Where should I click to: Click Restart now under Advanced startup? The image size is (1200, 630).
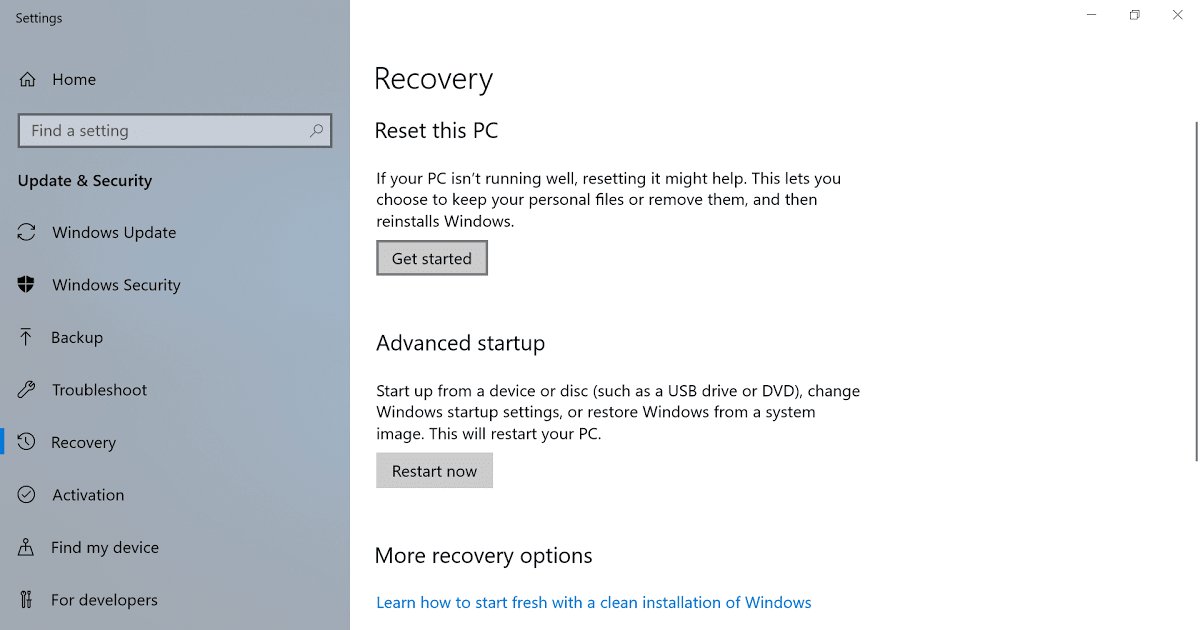coord(434,471)
